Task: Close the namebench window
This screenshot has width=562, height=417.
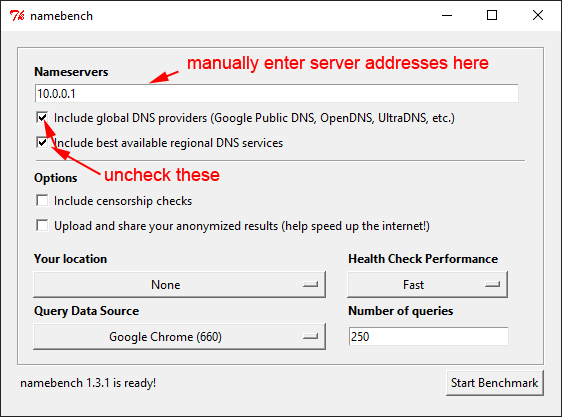Action: pyautogui.click(x=538, y=15)
